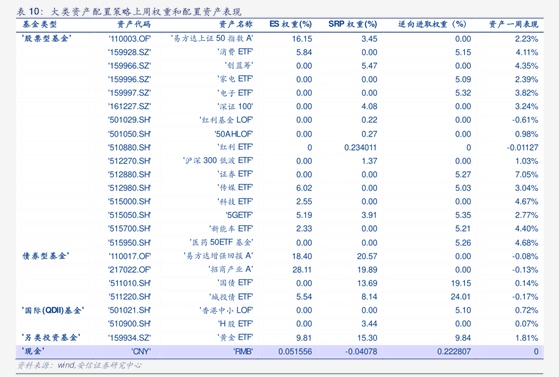The height and width of the screenshot is (377, 559).
Task: Click asset name '50AHLOF'
Action: pos(234,134)
